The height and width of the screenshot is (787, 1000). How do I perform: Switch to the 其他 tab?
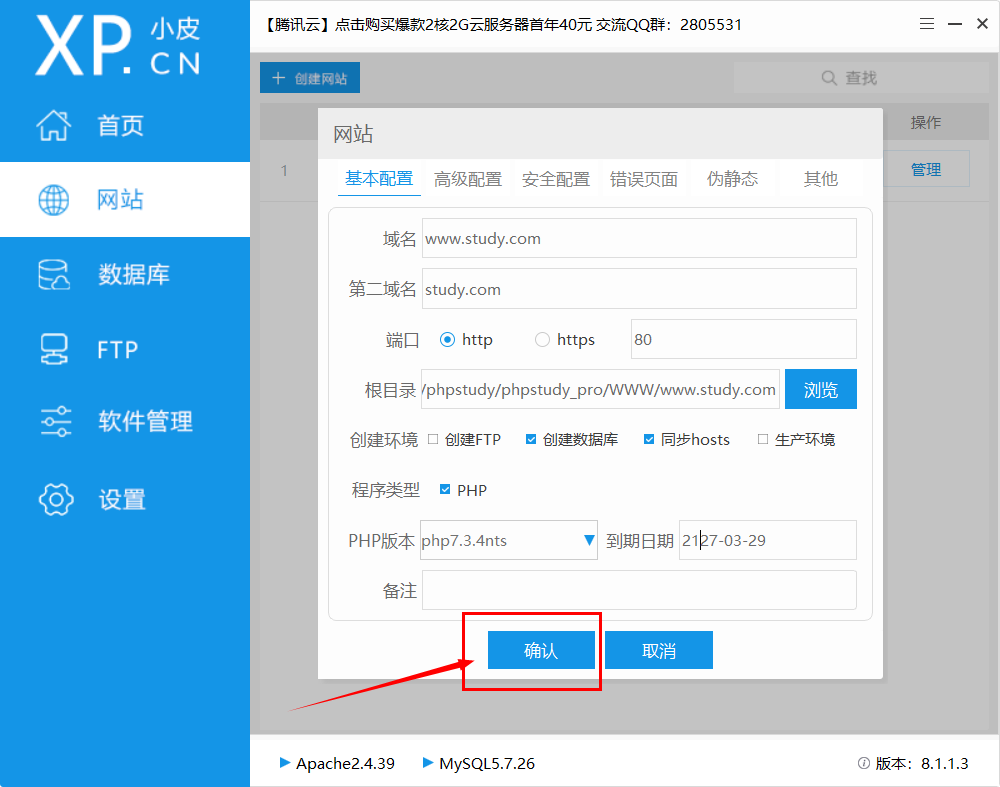pos(820,179)
